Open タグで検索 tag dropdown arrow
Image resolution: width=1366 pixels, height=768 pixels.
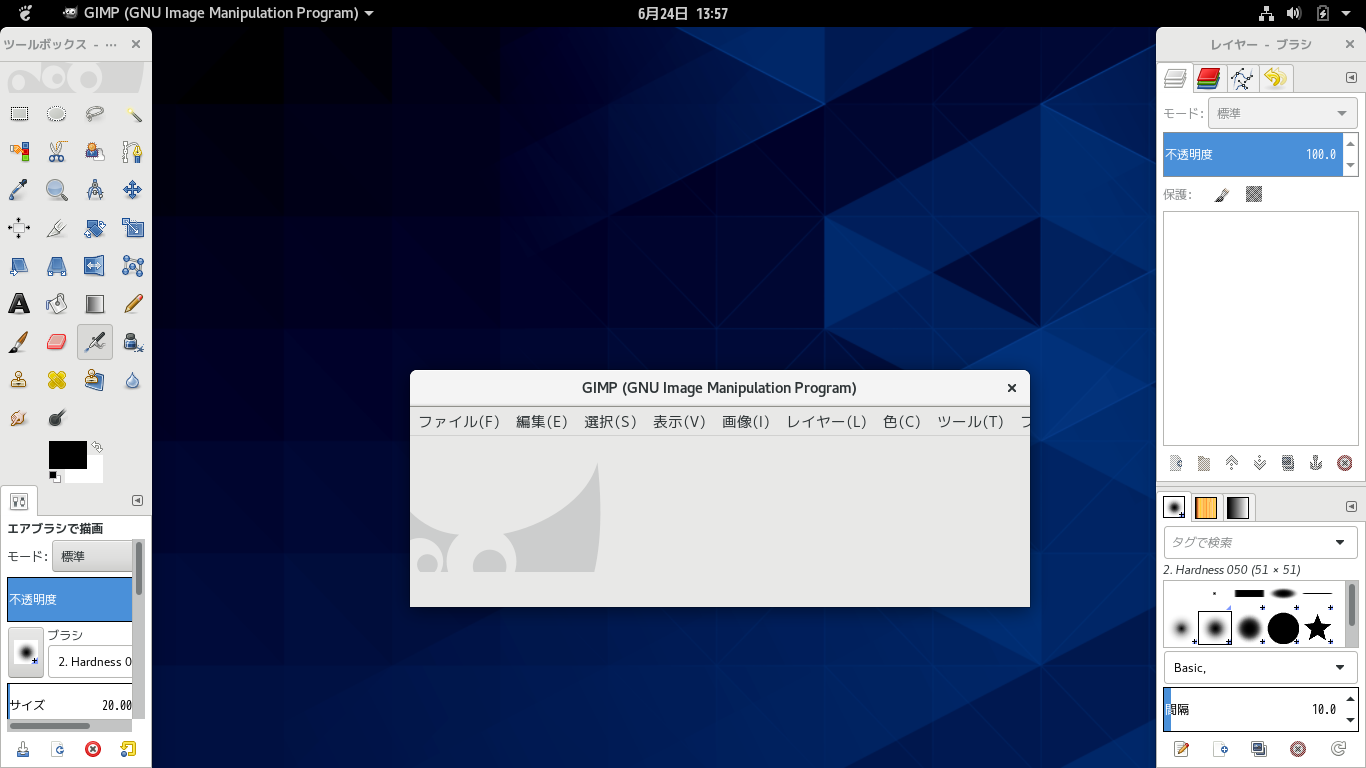point(1340,542)
